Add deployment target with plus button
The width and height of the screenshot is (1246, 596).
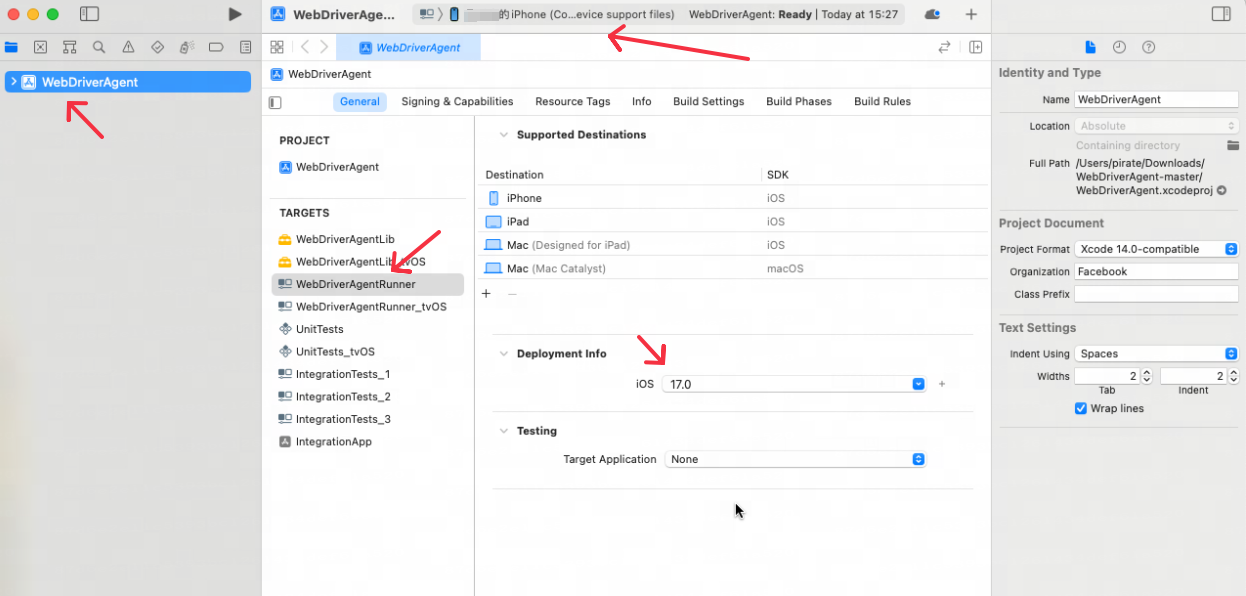pyautogui.click(x=942, y=384)
